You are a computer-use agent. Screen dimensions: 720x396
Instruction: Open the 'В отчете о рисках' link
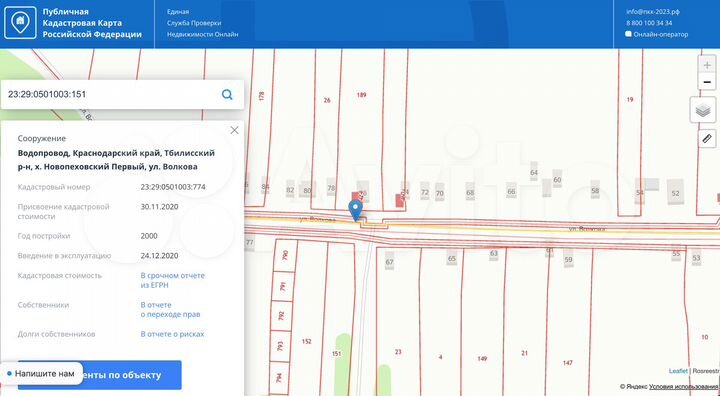pyautogui.click(x=172, y=334)
